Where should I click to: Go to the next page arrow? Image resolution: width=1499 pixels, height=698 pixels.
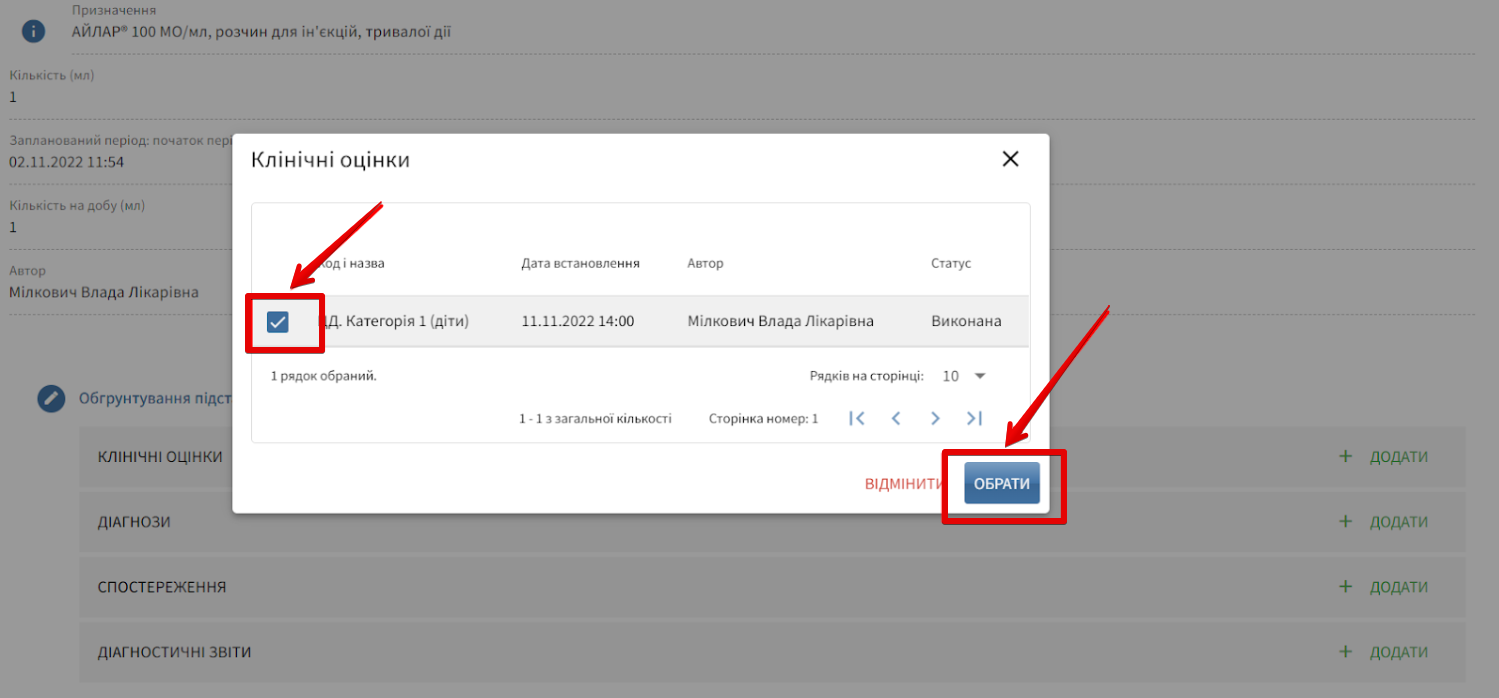(x=935, y=419)
